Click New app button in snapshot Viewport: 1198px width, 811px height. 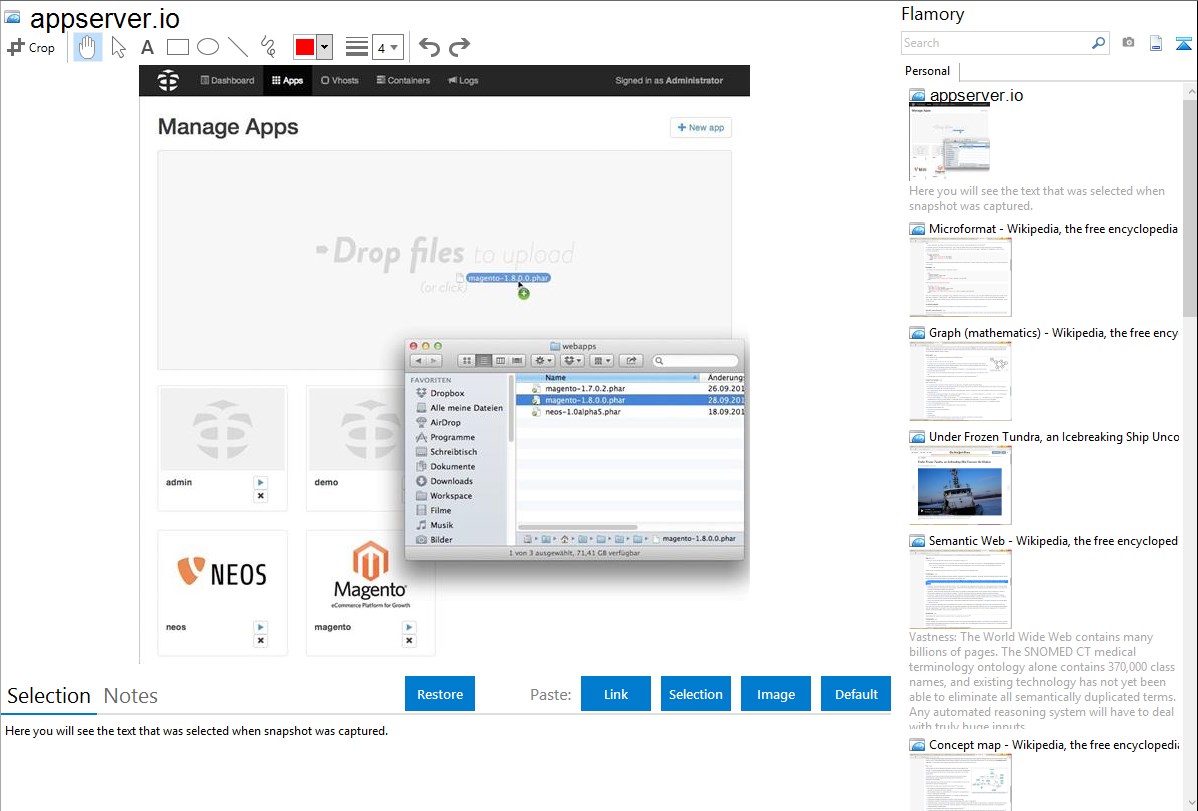701,128
